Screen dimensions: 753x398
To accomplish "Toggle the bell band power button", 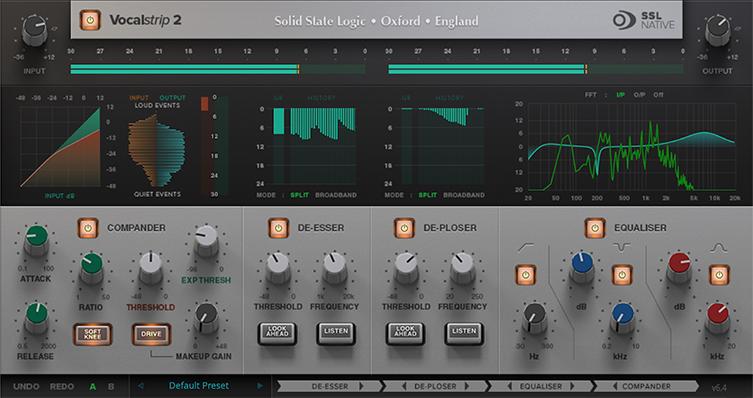I will pyautogui.click(x=719, y=275).
